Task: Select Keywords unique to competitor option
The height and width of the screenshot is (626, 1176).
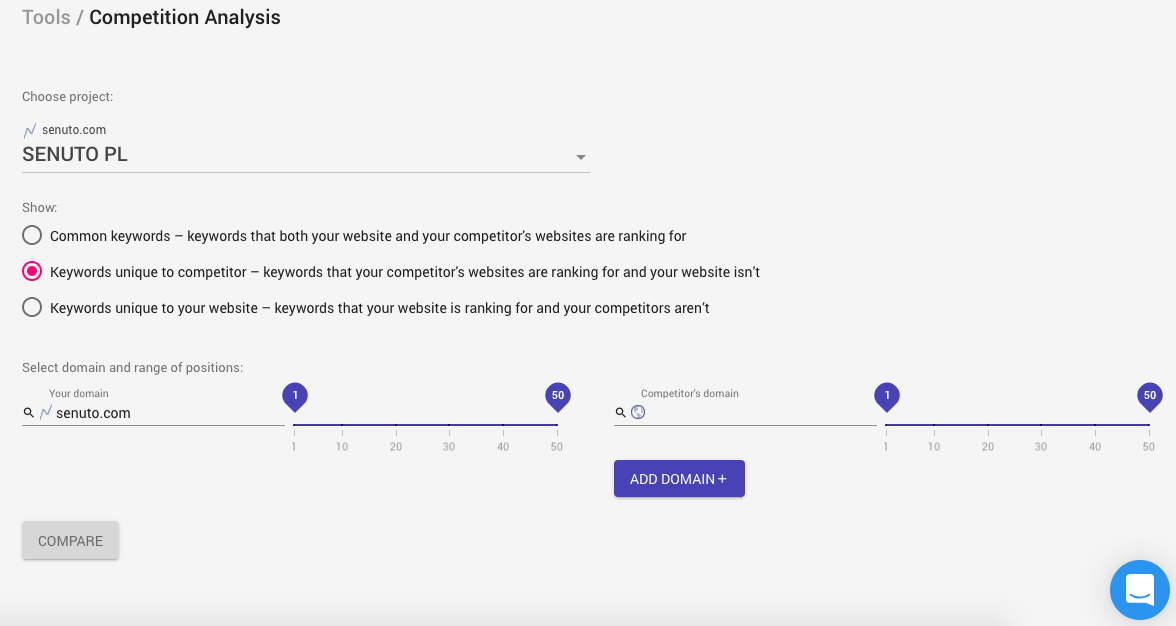Action: [33, 272]
